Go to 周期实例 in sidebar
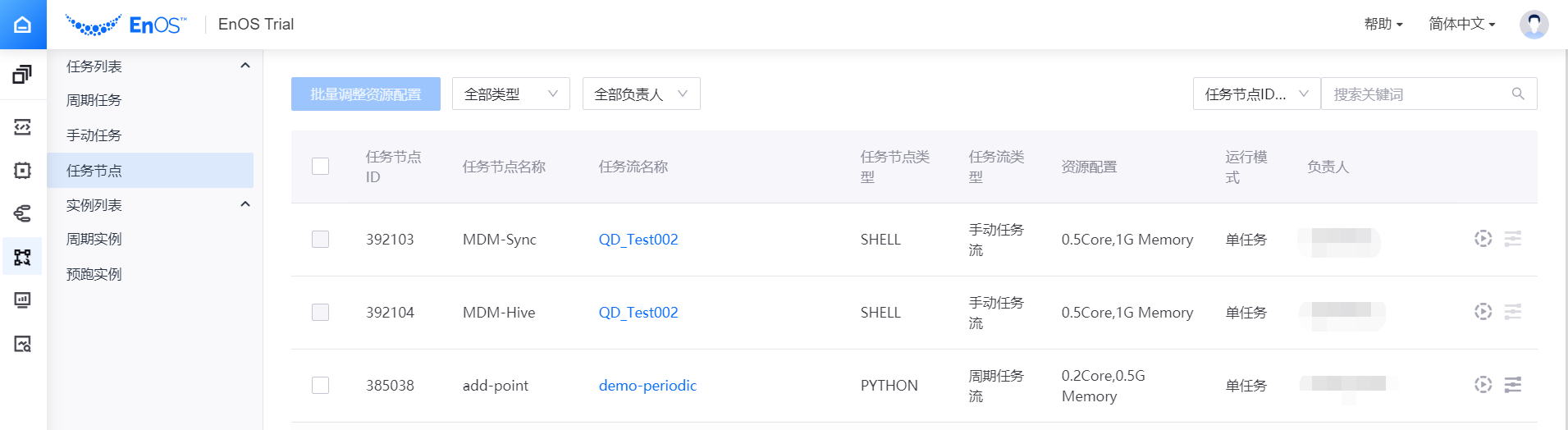This screenshot has width=1568, height=430. pyautogui.click(x=94, y=239)
